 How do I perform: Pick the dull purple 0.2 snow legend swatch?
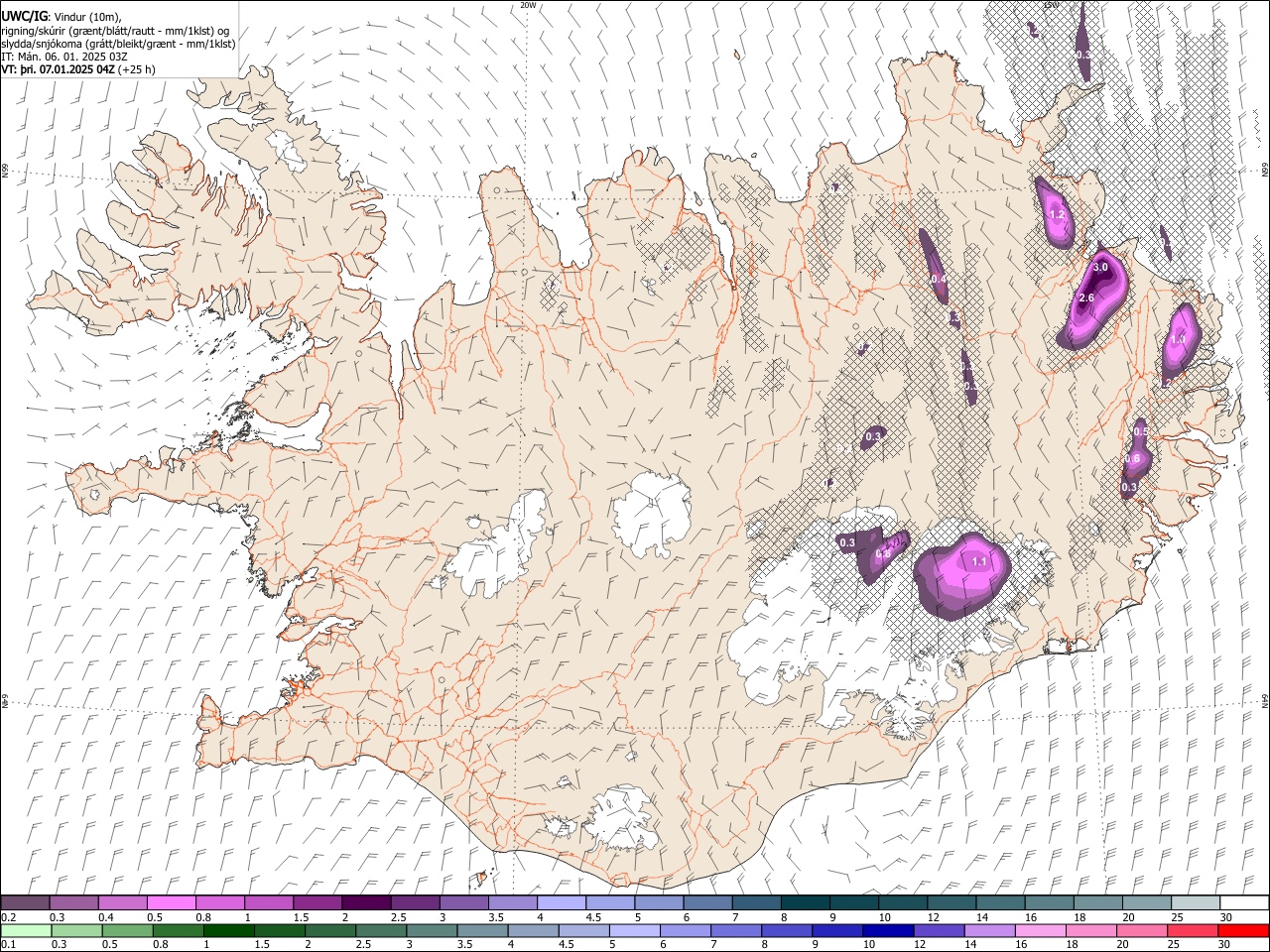pos(25,902)
